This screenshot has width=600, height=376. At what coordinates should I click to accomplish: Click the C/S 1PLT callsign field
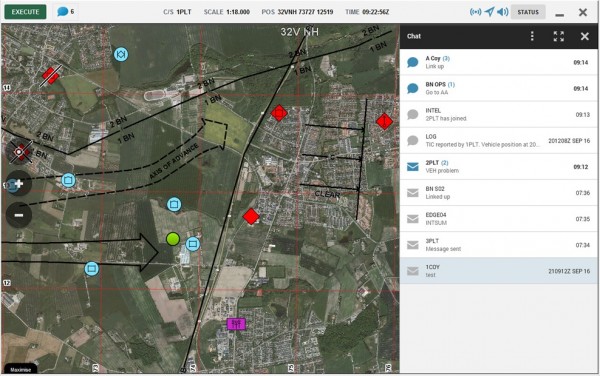[x=177, y=12]
